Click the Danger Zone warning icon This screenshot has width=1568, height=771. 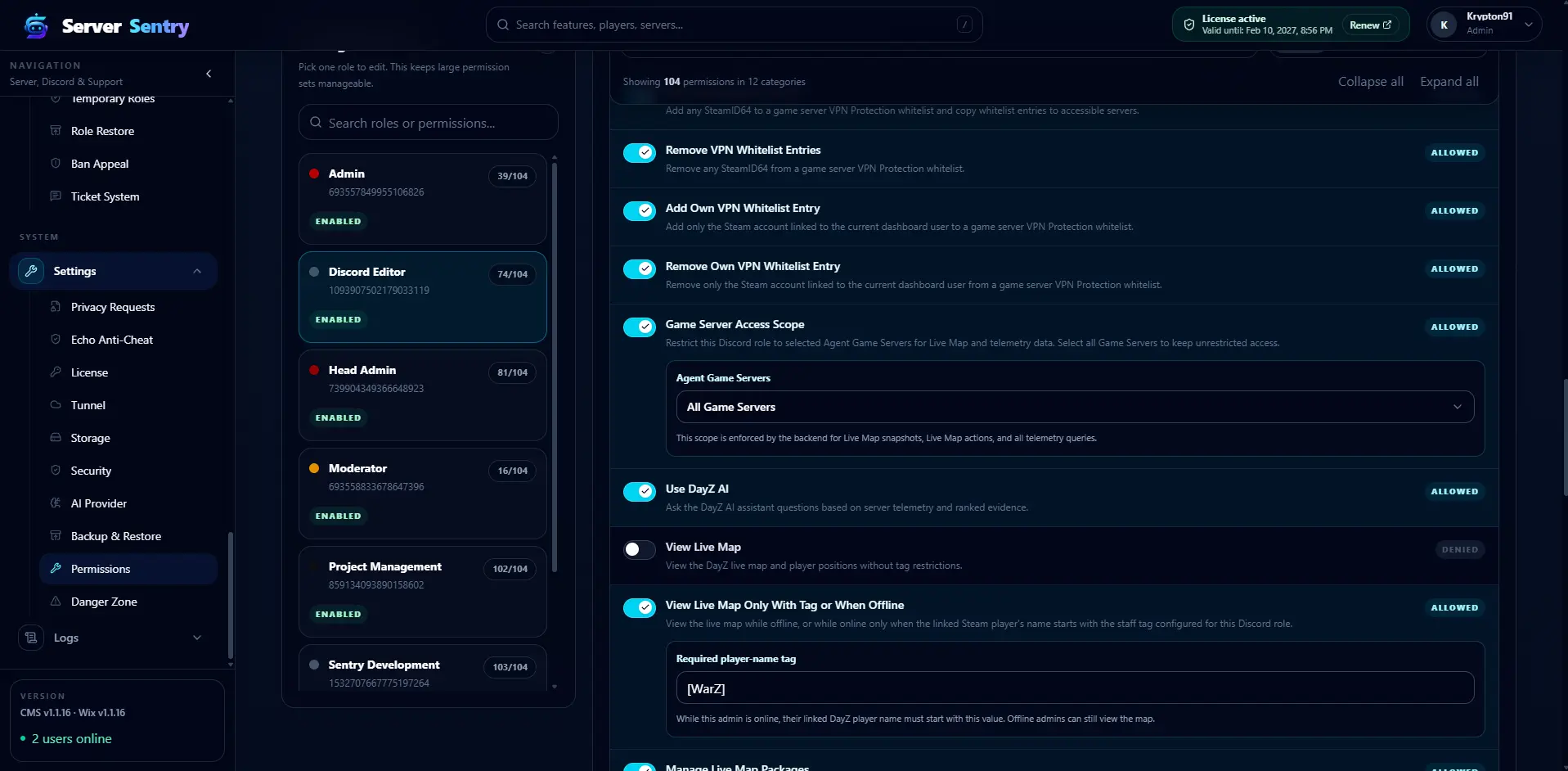coord(56,602)
